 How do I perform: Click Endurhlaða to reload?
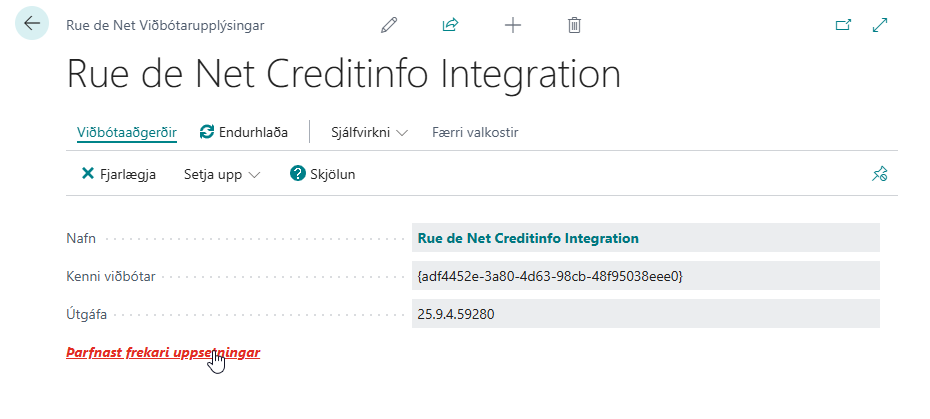click(244, 132)
